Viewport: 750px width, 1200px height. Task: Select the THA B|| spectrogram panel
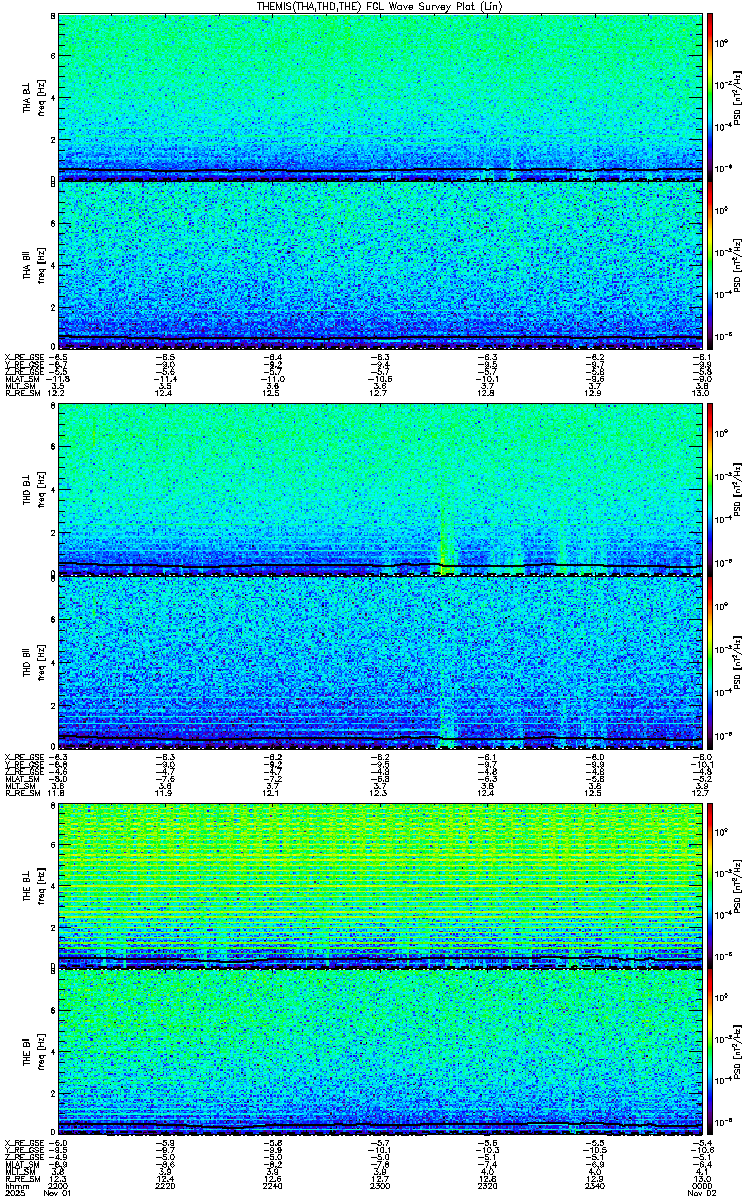click(x=379, y=265)
